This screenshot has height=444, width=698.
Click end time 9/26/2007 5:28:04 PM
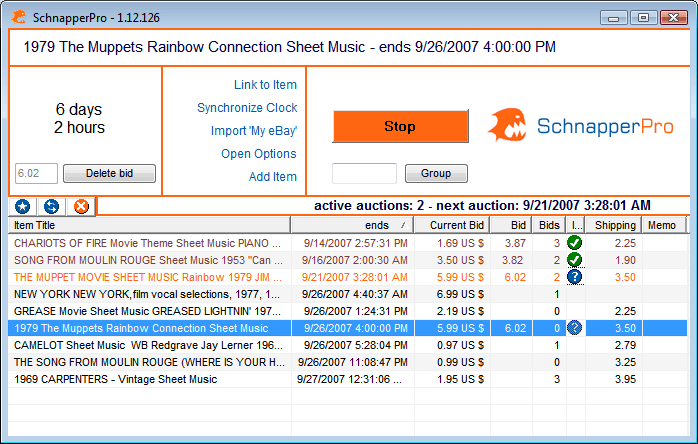click(356, 345)
